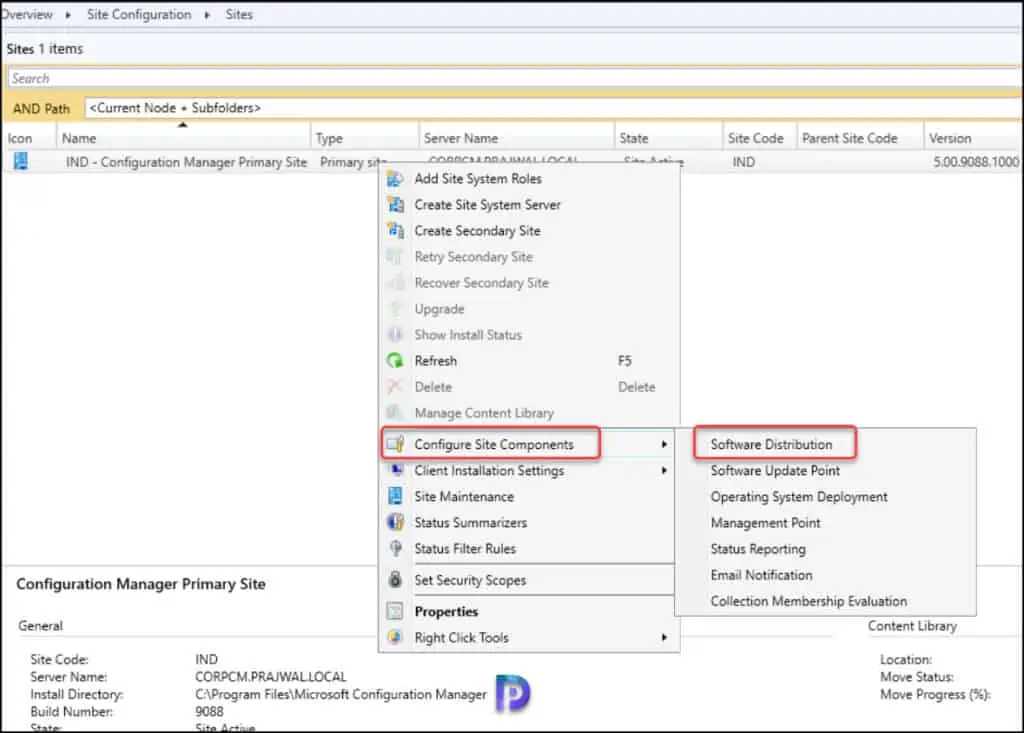Viewport: 1024px width, 733px height.
Task: Click version value 5.00.9088.1000
Action: (976, 162)
